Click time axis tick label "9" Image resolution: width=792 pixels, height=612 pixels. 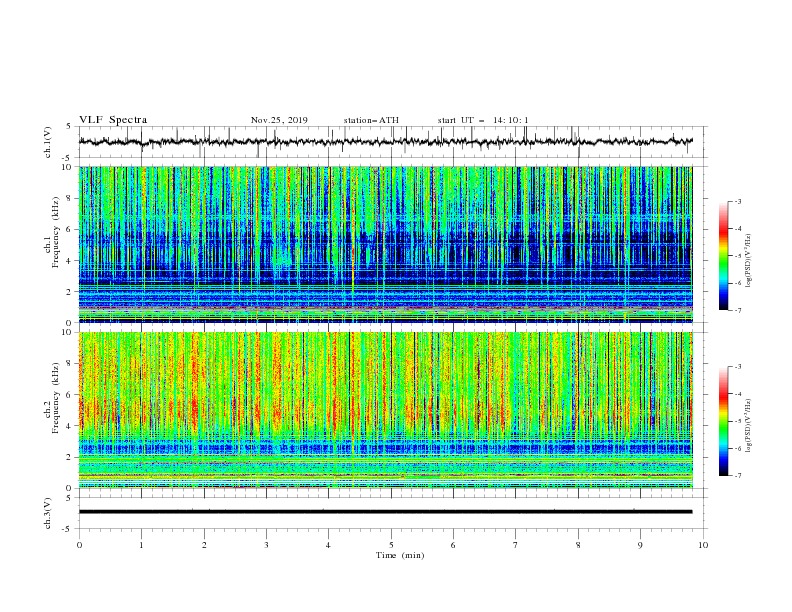[640, 545]
